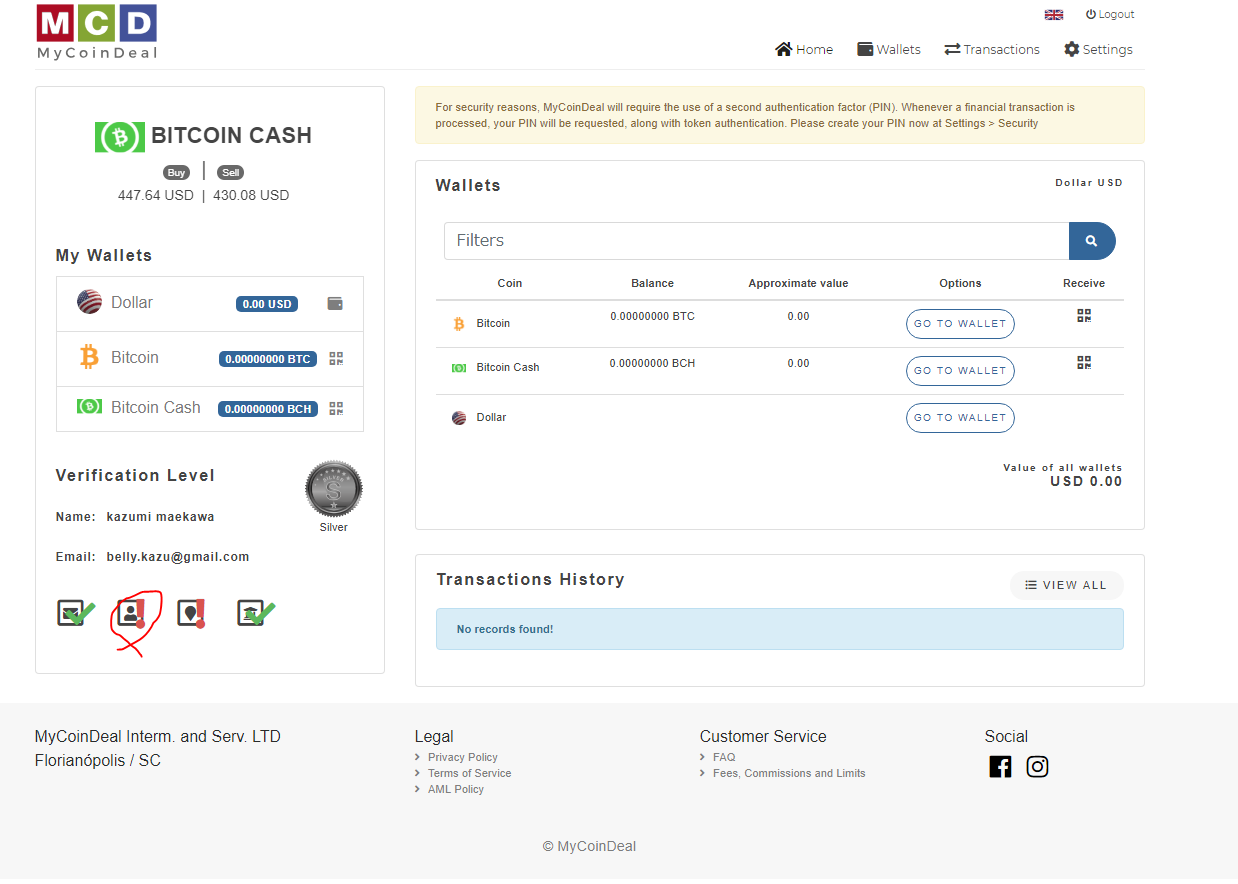1238x884 pixels.
Task: Click the 0.00000000 BTC badge in My Wallets
Action: tap(268, 359)
